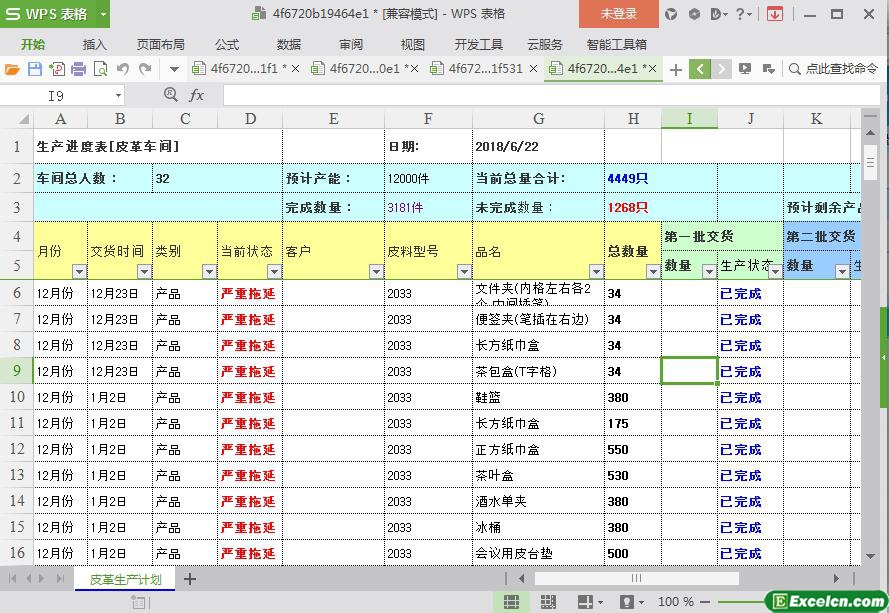Open the 品名 column filter dropdown
This screenshot has width=889, height=613.
click(x=596, y=272)
